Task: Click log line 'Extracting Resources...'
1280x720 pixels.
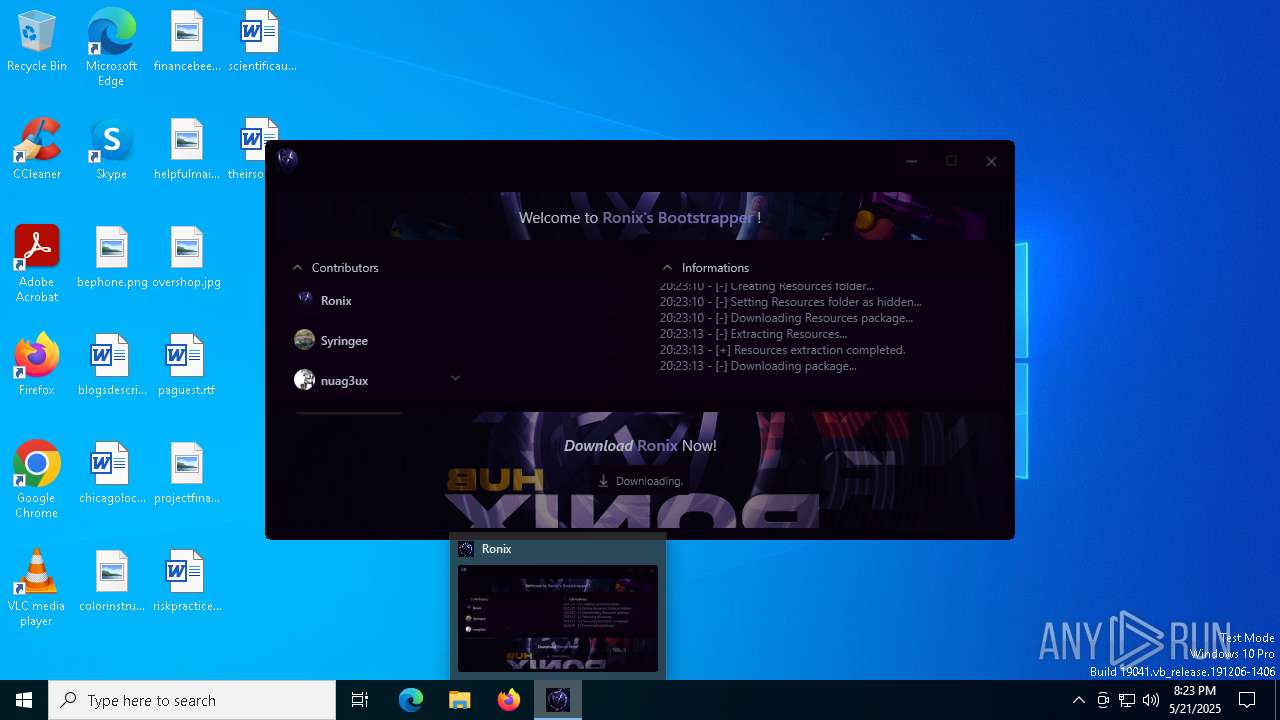Action: [x=753, y=334]
